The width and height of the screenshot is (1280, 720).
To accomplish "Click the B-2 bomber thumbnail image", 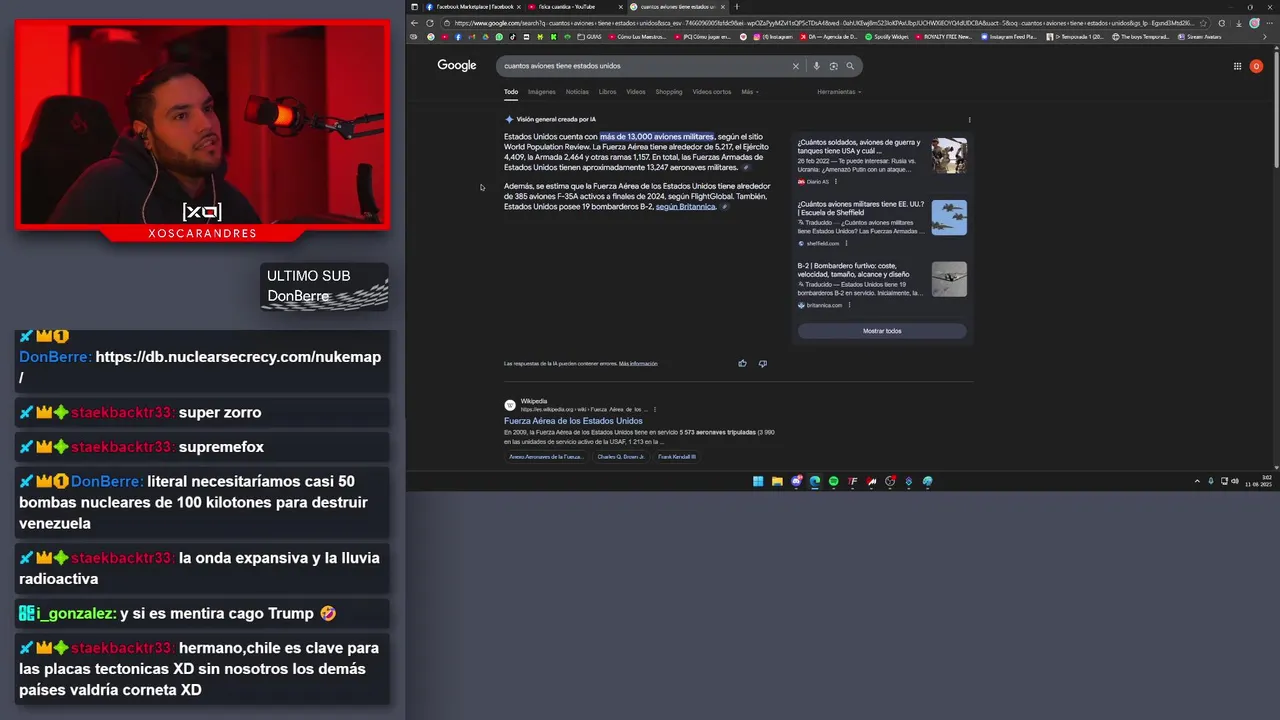I will pos(949,279).
